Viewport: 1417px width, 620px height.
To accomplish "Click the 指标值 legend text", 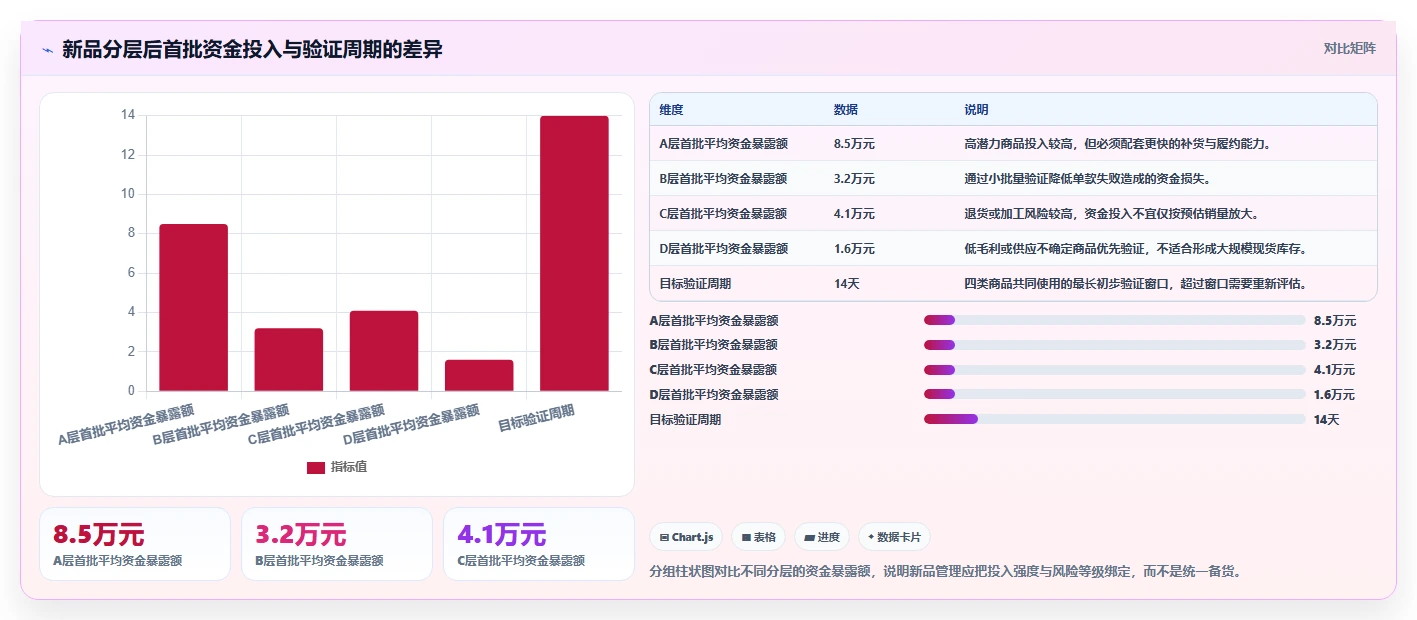I will [349, 467].
